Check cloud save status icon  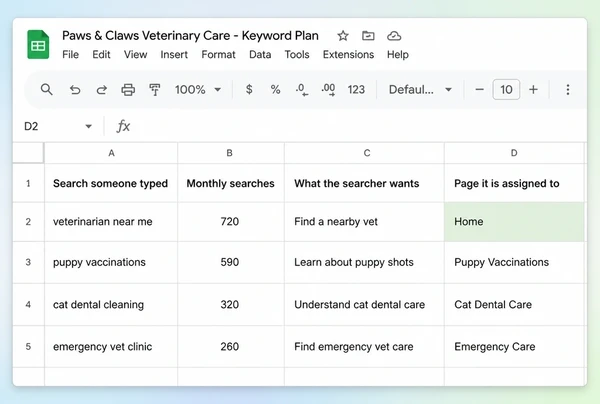394,36
